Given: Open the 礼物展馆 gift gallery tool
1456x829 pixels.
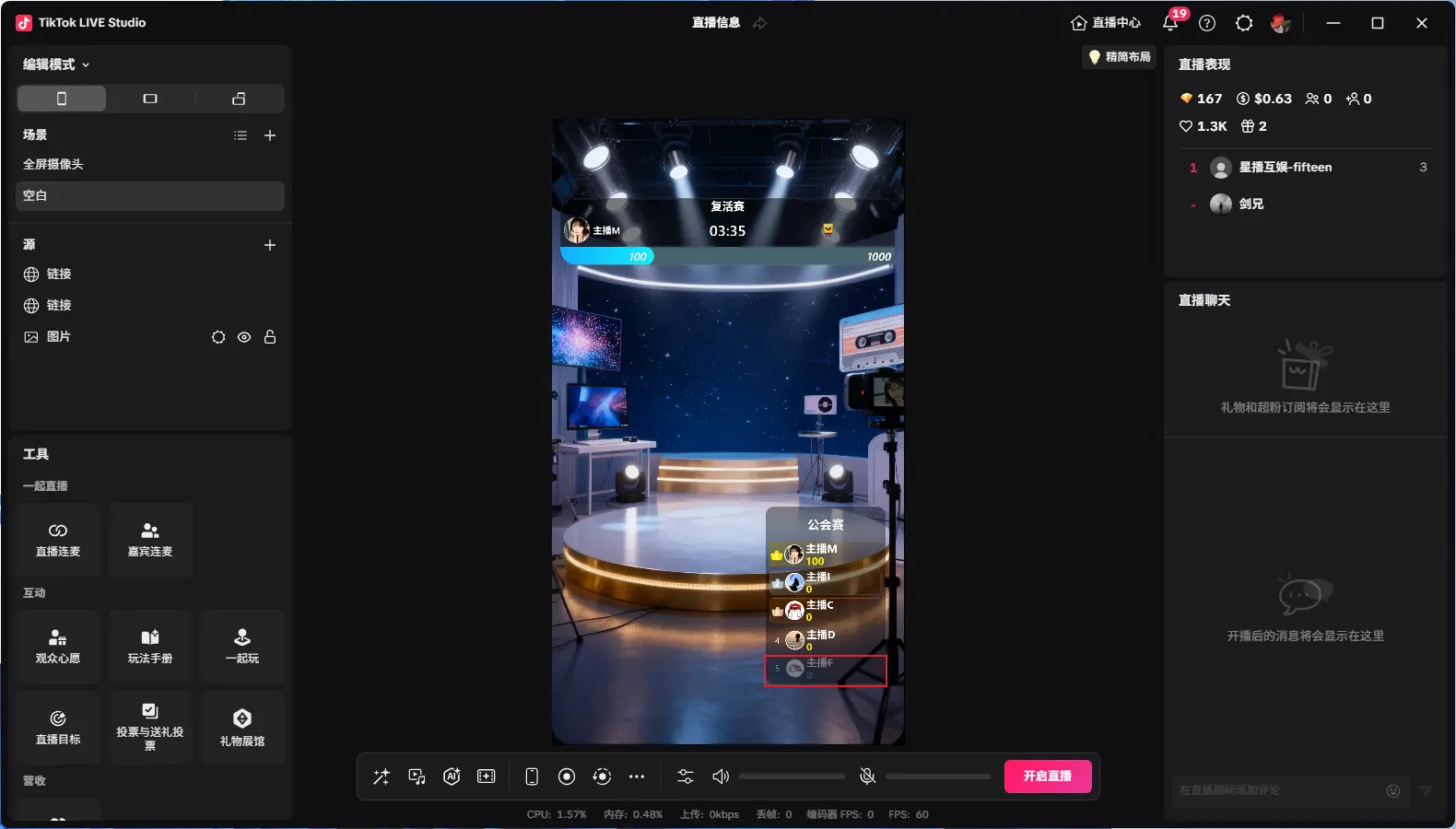Looking at the screenshot, I should coord(242,727).
